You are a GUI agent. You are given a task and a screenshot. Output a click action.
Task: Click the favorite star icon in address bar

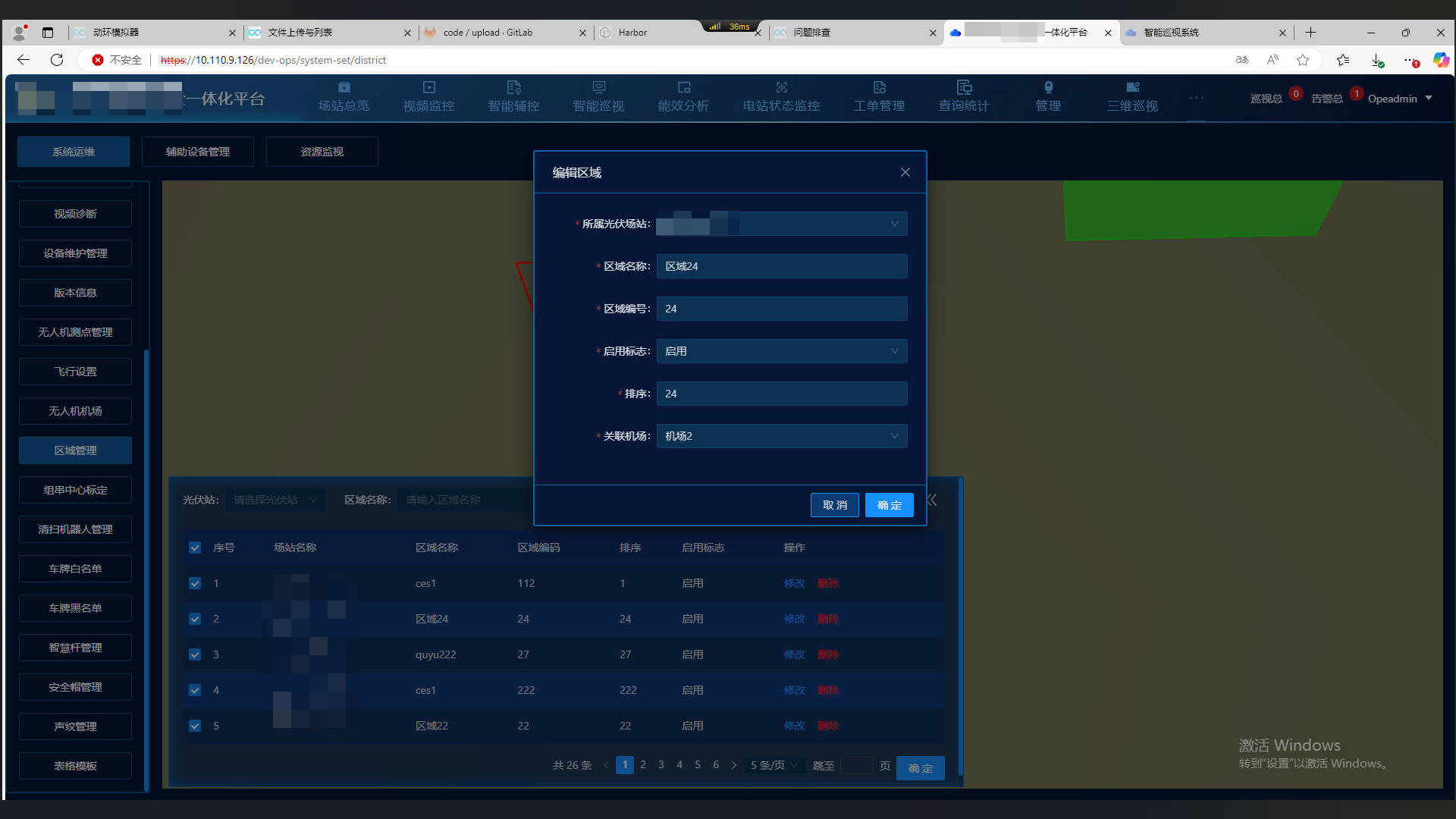coord(1303,60)
